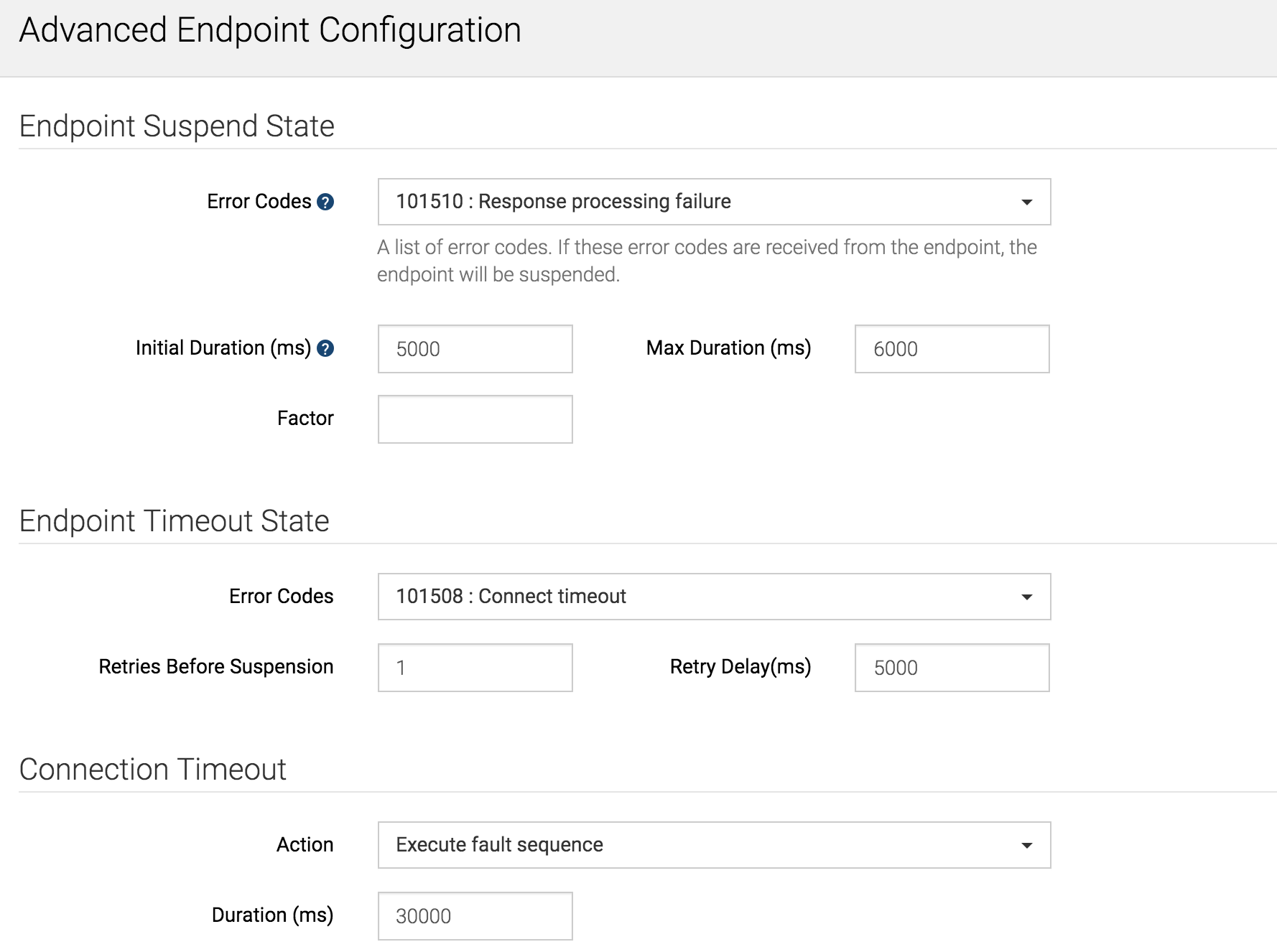Click the Endpoint Suspend State heading
Screen dimensions: 1277x952
177,126
